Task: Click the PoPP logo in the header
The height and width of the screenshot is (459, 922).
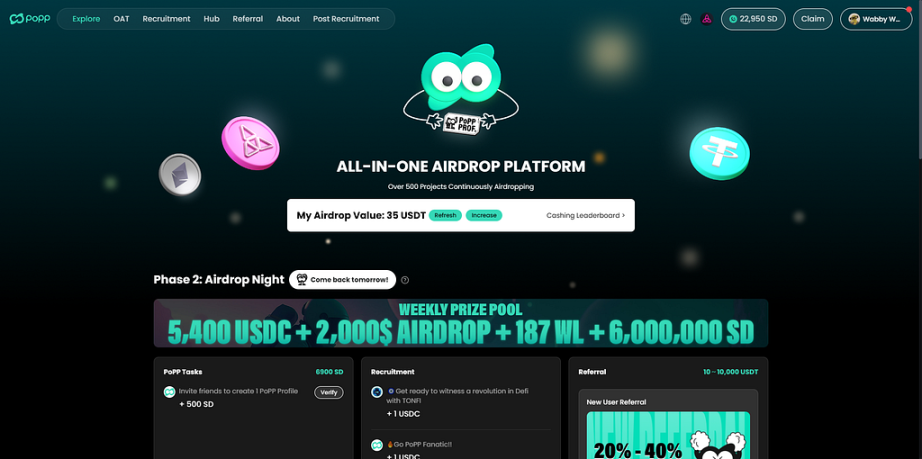Action: click(30, 19)
